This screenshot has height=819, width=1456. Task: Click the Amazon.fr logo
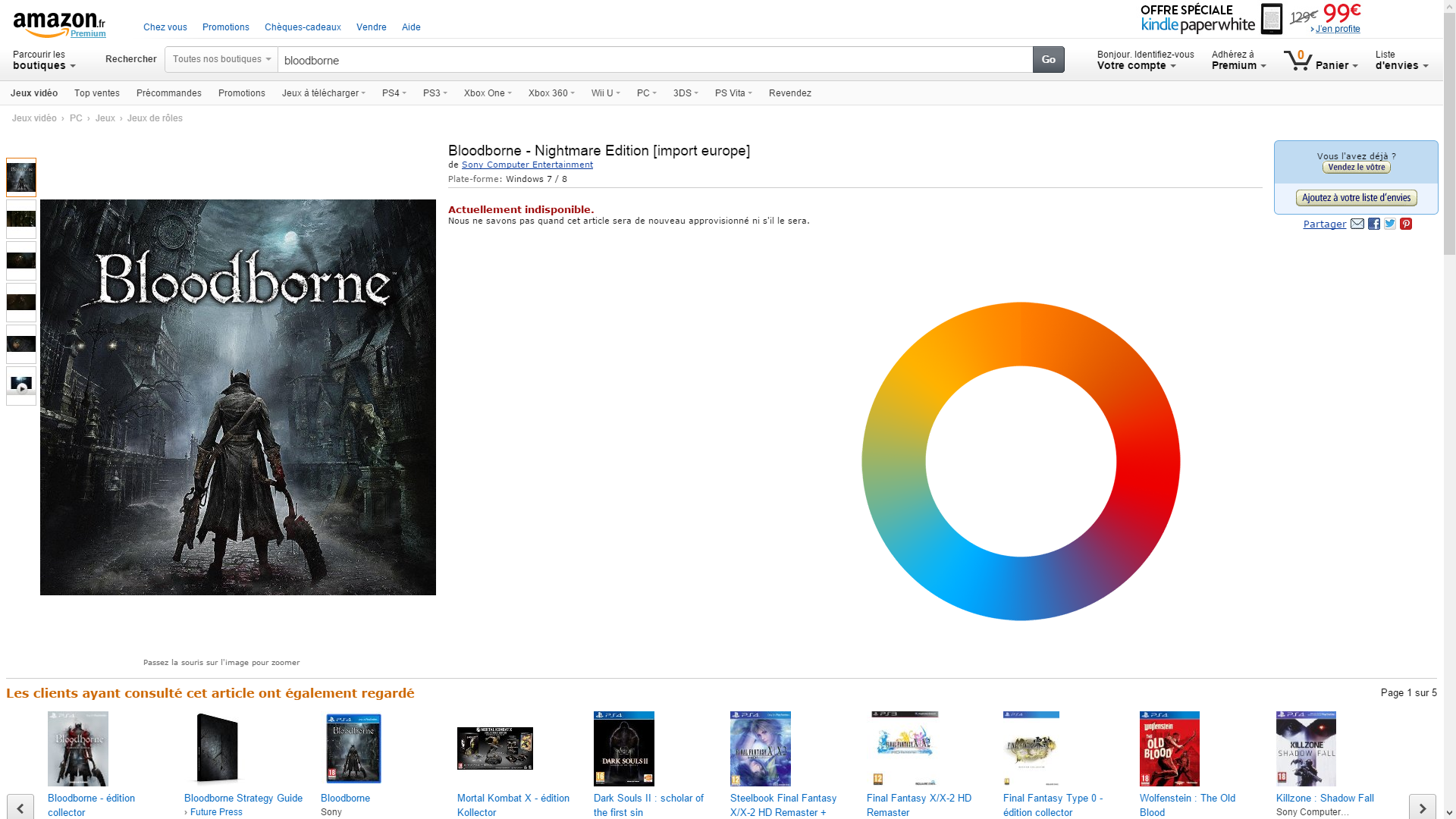point(59,24)
